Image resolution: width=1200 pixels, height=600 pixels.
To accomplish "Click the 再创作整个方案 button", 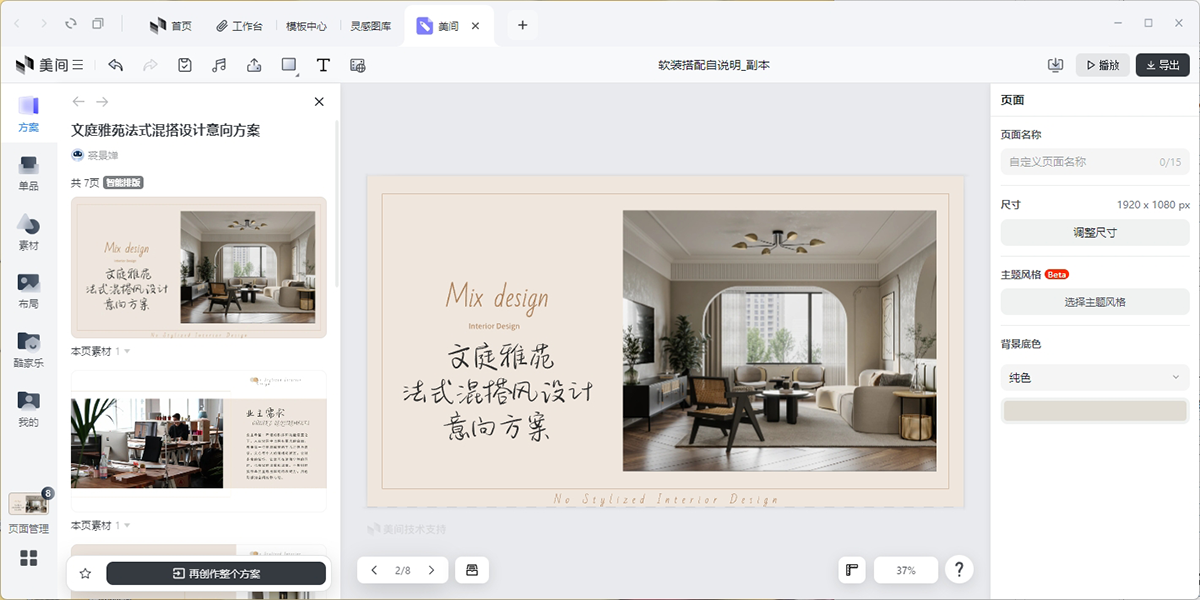I will pos(216,573).
